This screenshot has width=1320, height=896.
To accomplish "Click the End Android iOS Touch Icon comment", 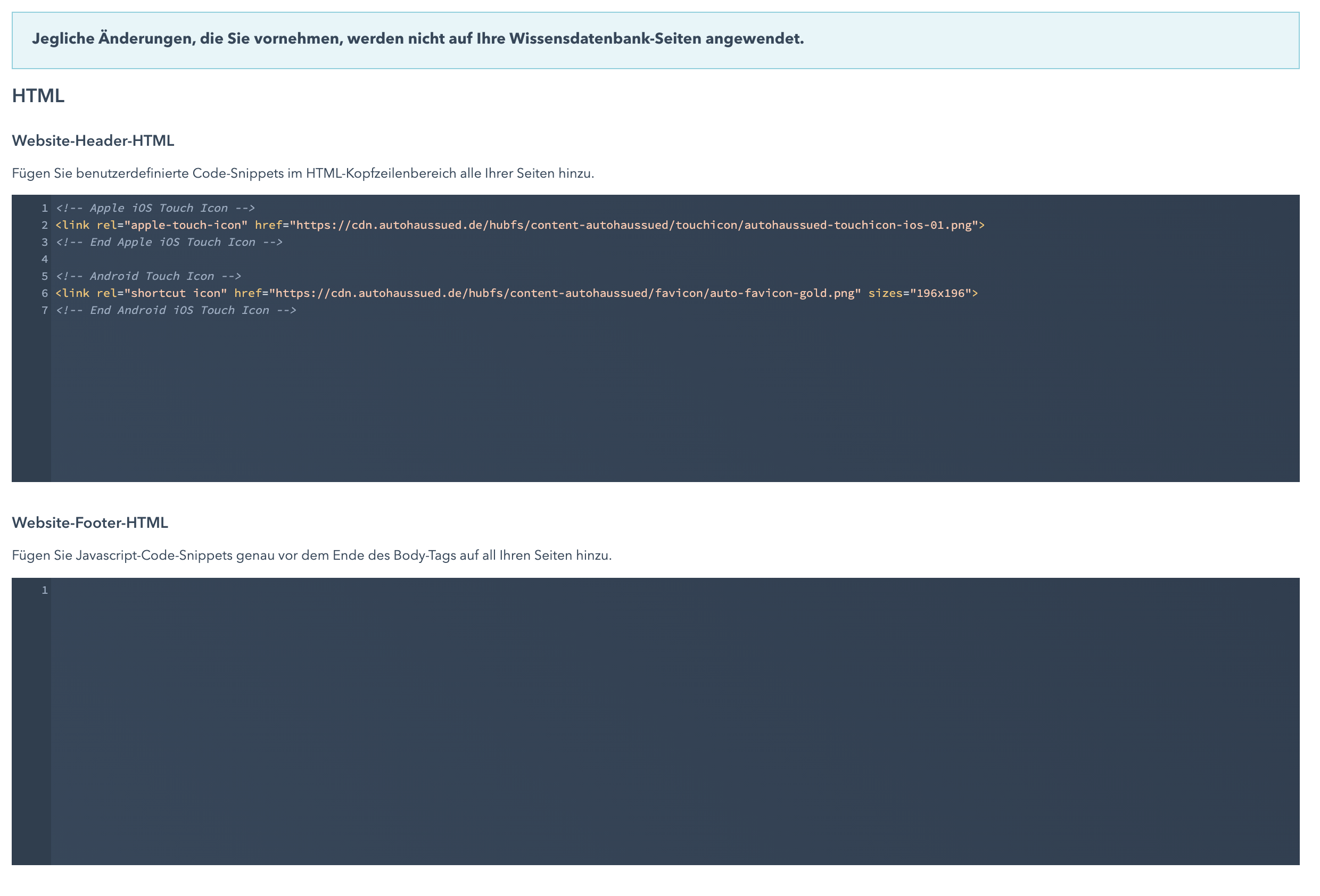I will point(175,311).
